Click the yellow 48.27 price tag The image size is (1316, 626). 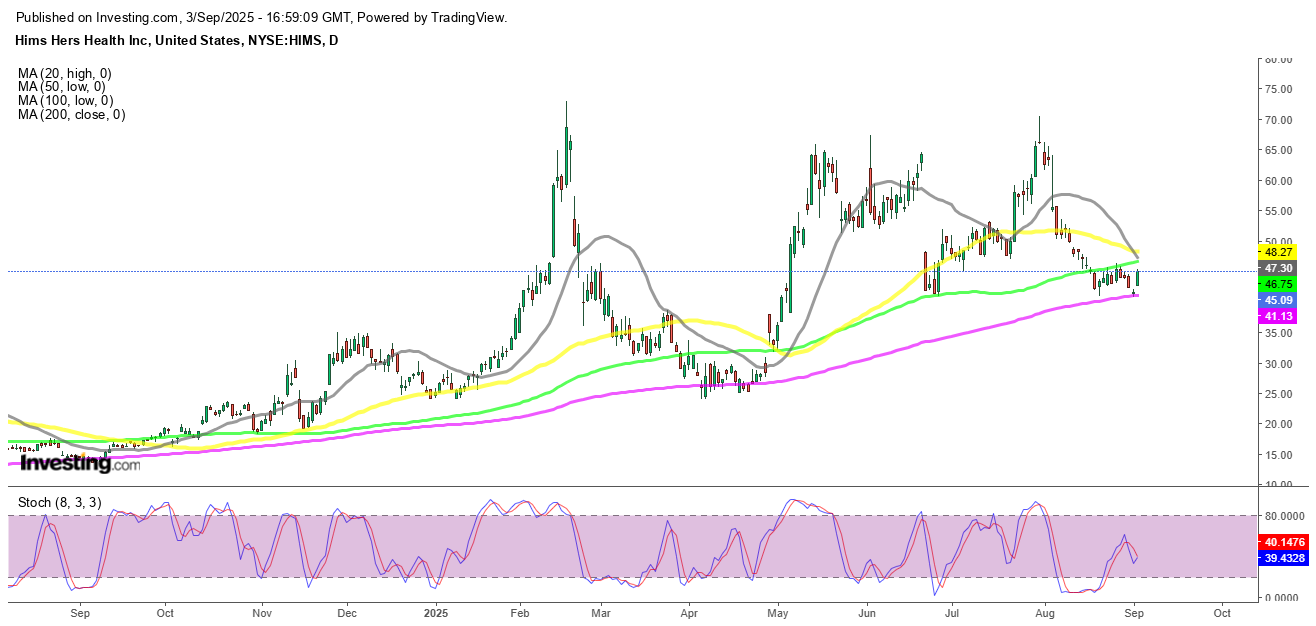(x=1279, y=253)
